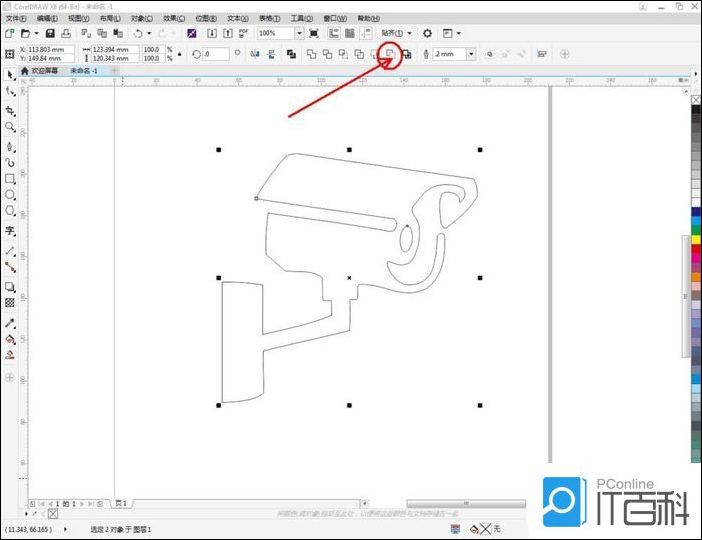Viewport: 702px width, 540px height.
Task: Select the 页1 page tab
Action: 121,503
